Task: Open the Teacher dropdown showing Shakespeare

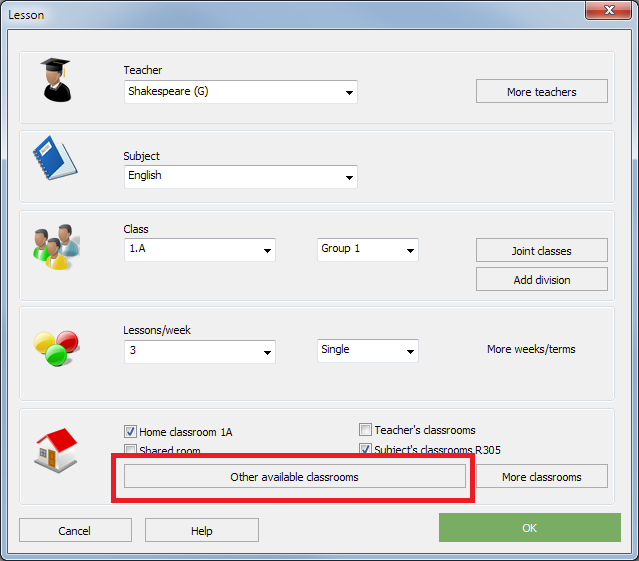Action: click(x=349, y=93)
